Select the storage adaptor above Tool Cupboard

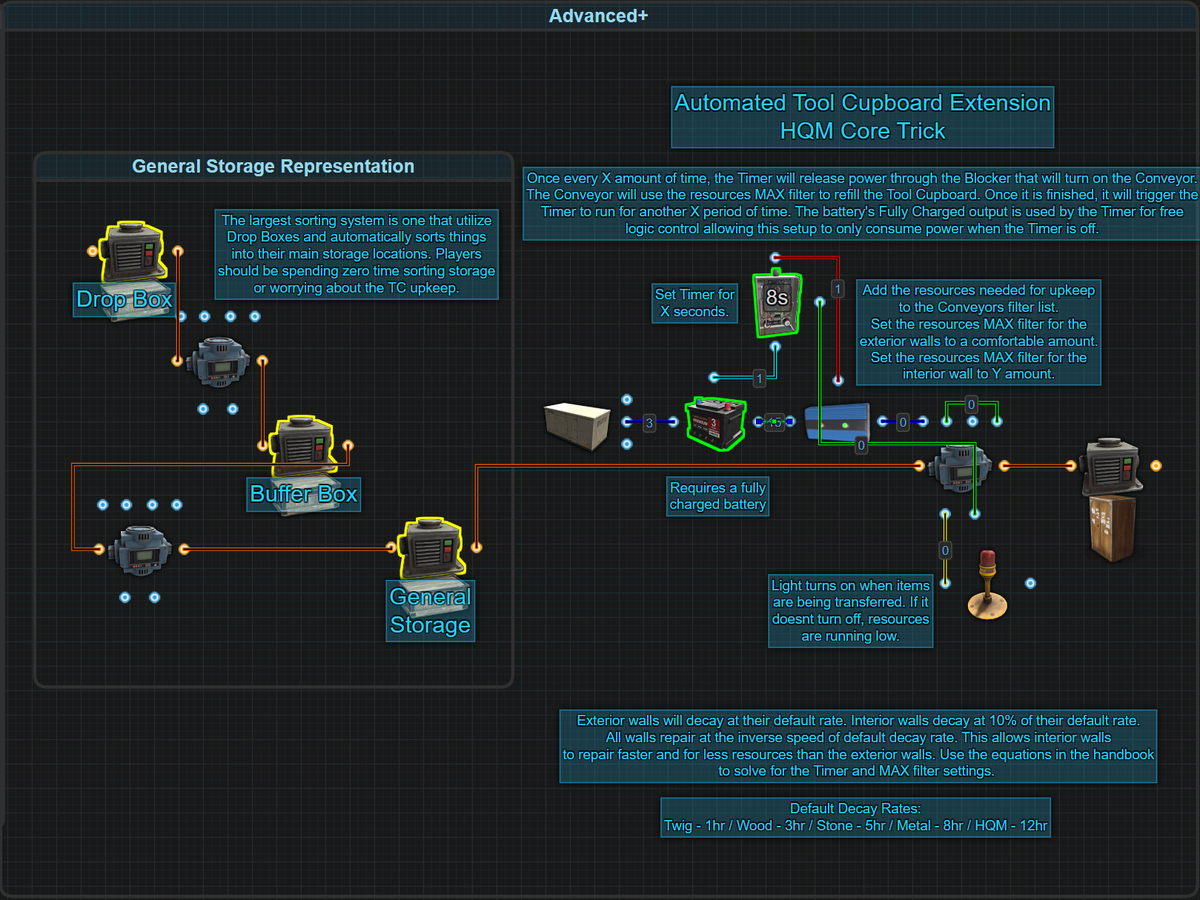[x=1112, y=465]
